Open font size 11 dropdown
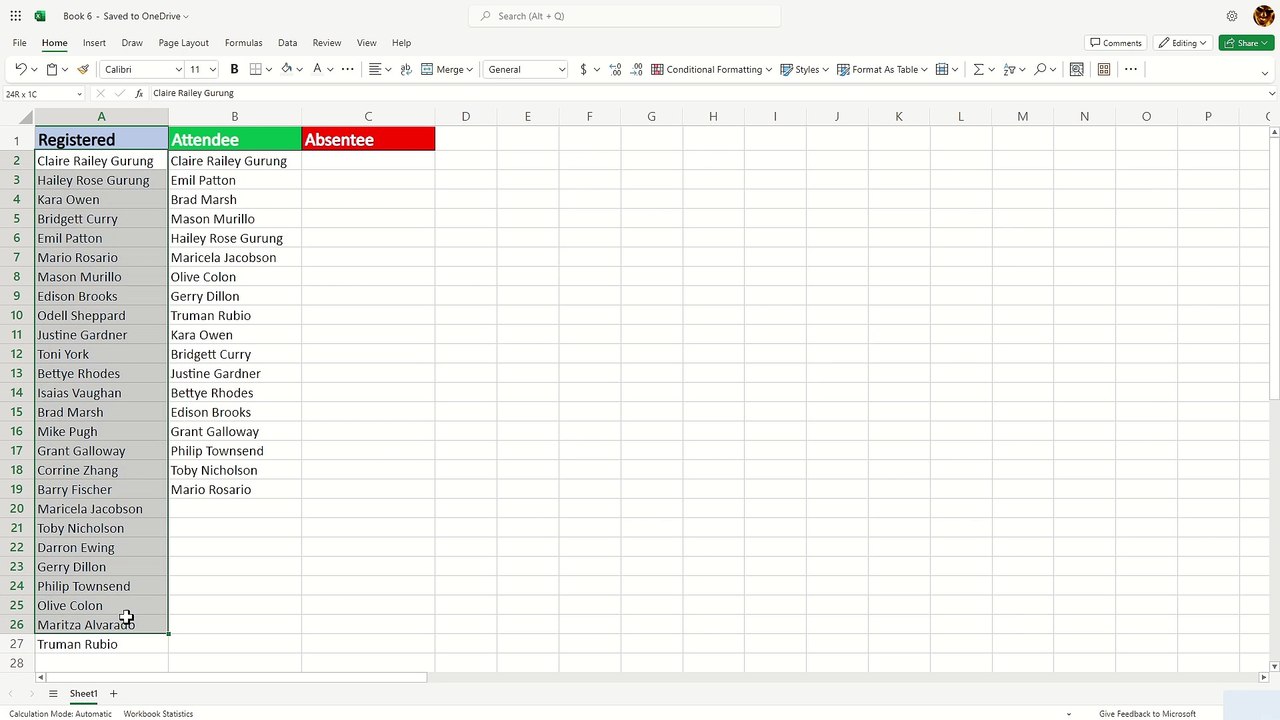The height and width of the screenshot is (720, 1280). pyautogui.click(x=213, y=69)
